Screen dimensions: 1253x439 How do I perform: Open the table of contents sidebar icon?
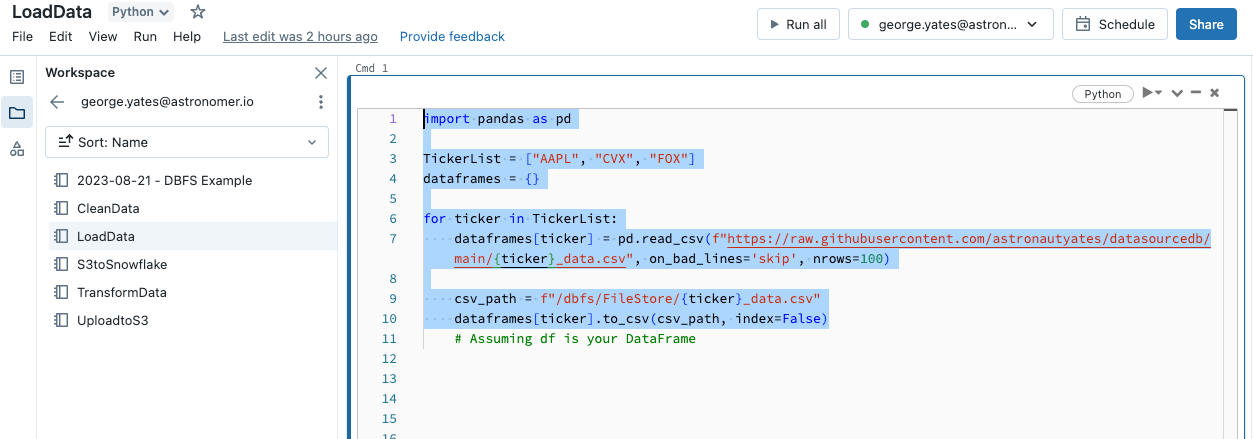[x=17, y=77]
